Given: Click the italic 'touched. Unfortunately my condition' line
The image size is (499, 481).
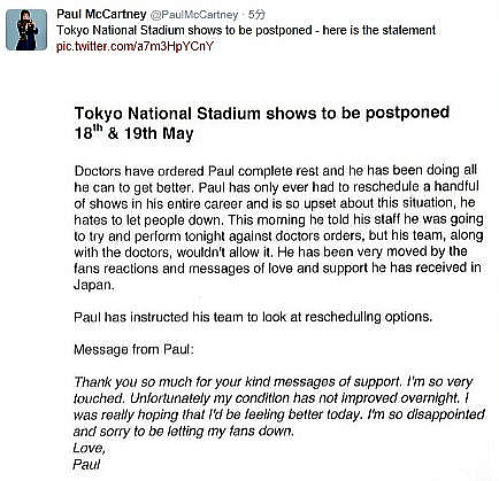Looking at the screenshot, I should click(271, 398).
